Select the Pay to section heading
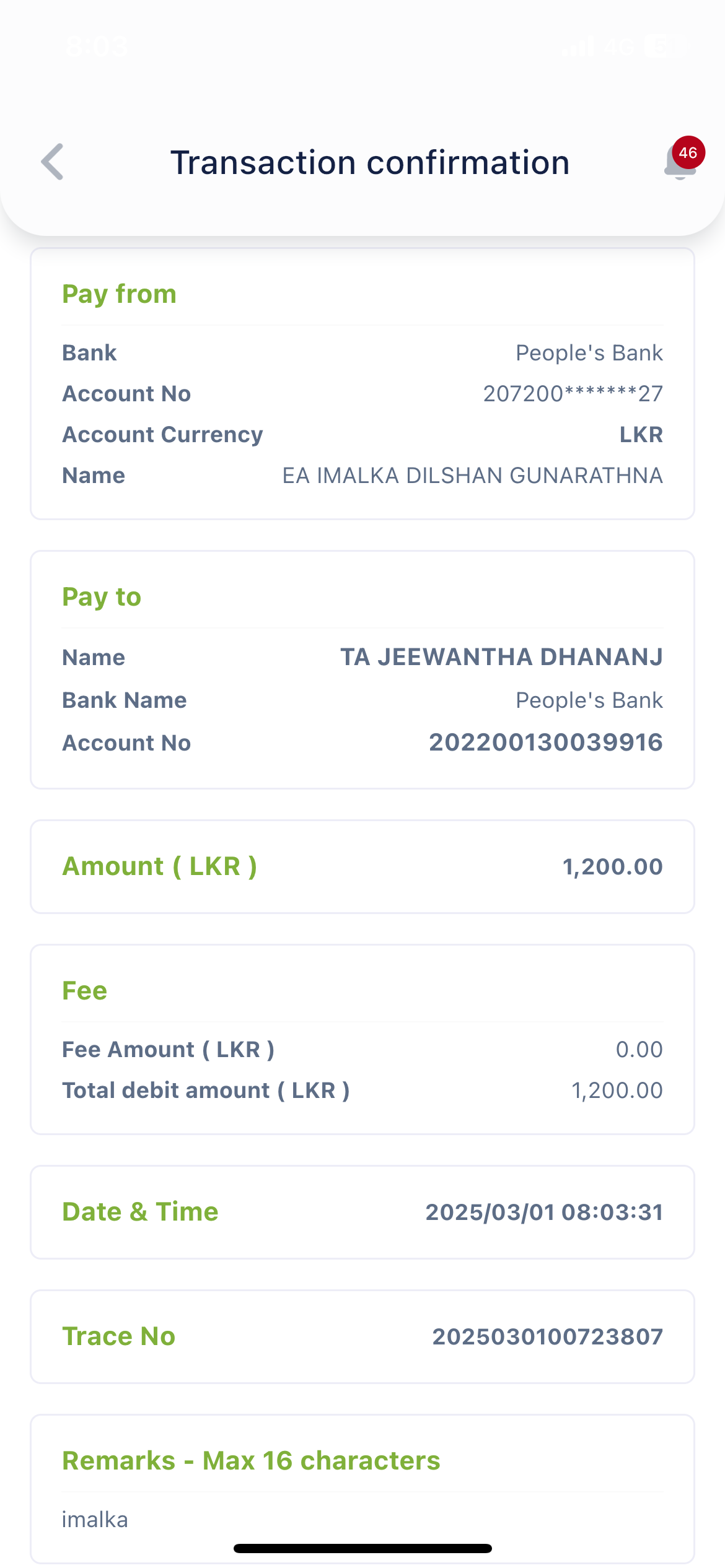 pyautogui.click(x=102, y=596)
